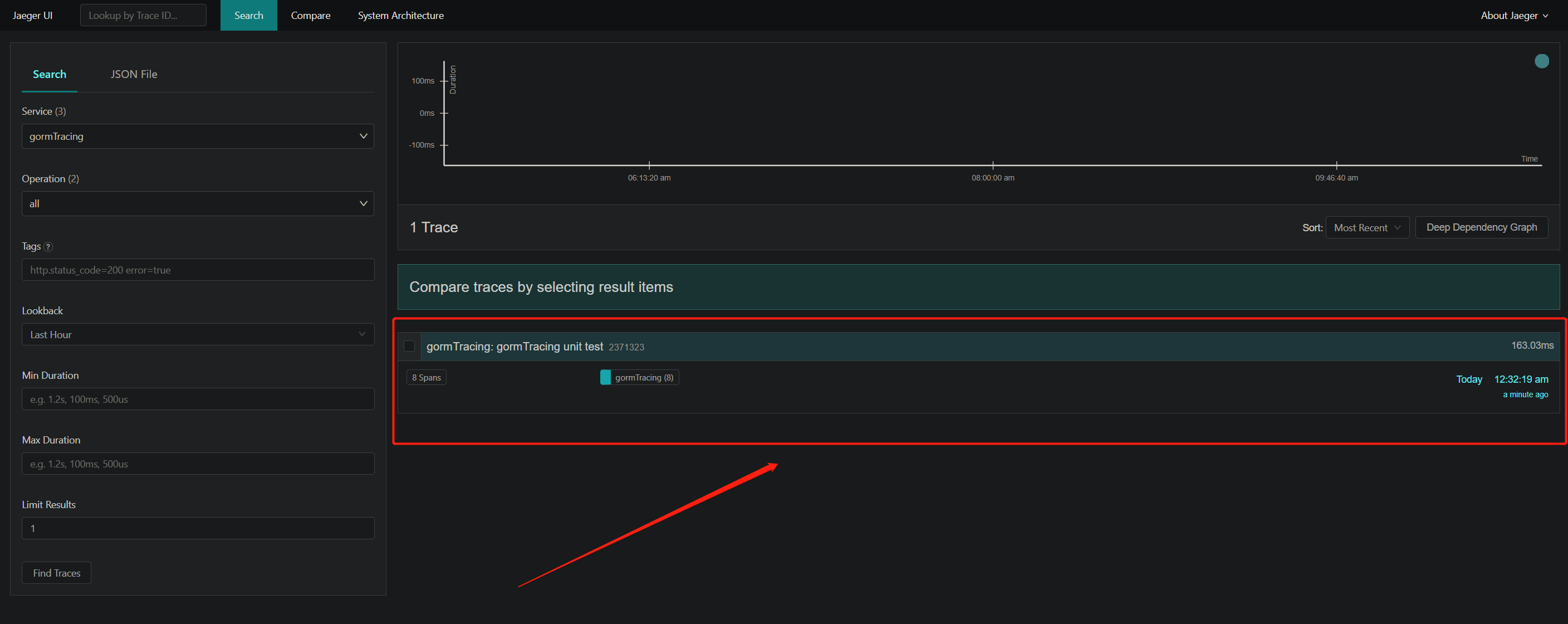Click the 8 Spans badge
This screenshot has height=624, width=1568.
pos(426,377)
